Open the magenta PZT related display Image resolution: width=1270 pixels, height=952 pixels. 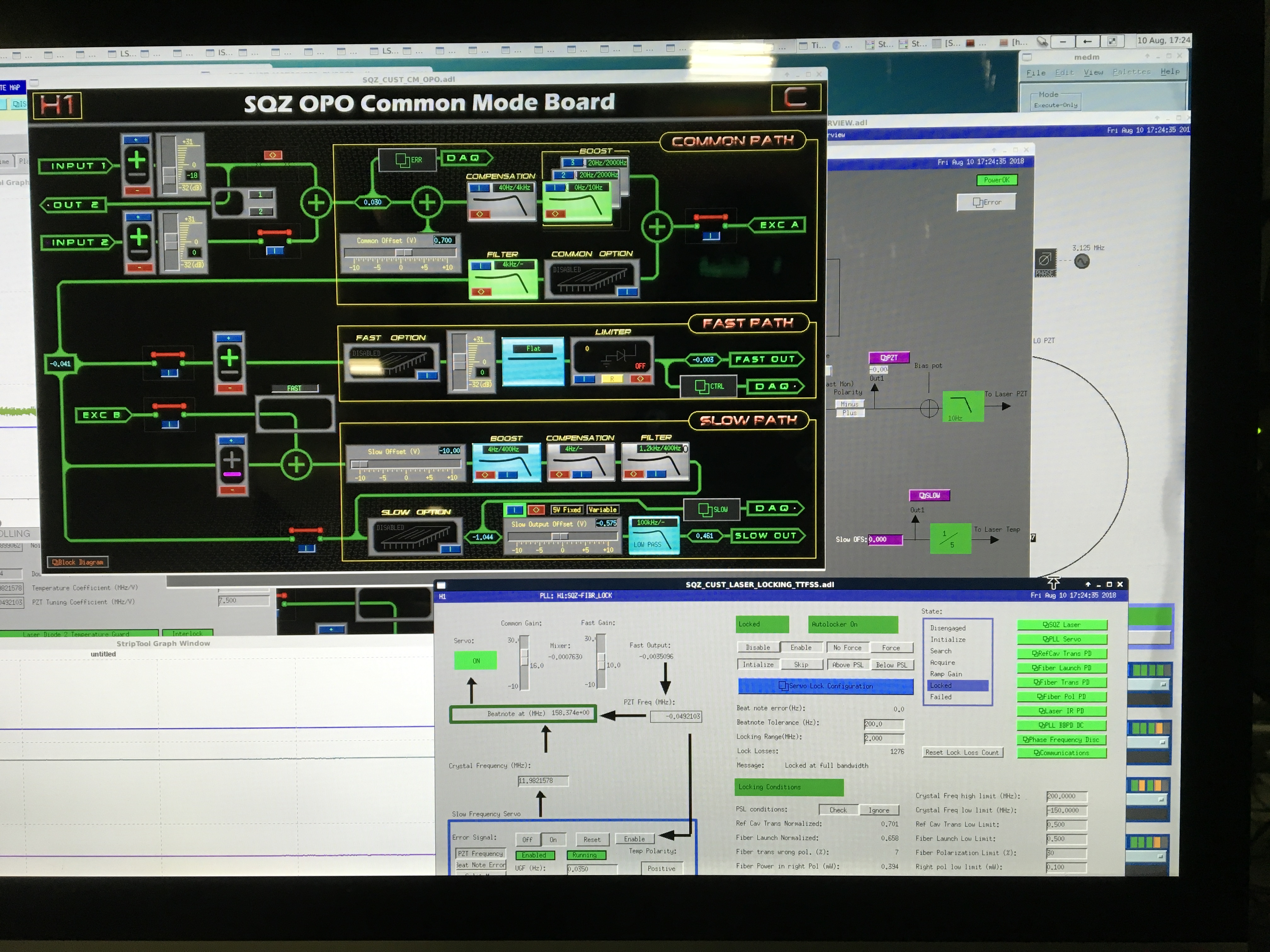point(889,358)
